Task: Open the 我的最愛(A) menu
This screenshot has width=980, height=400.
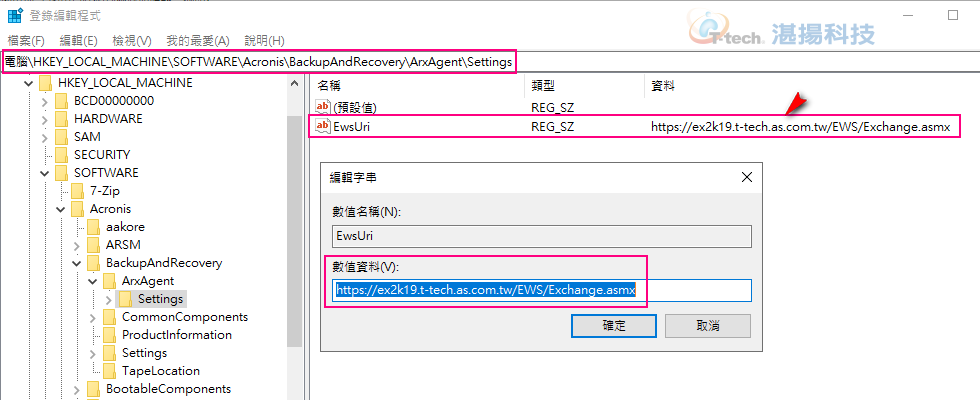Action: pos(198,41)
